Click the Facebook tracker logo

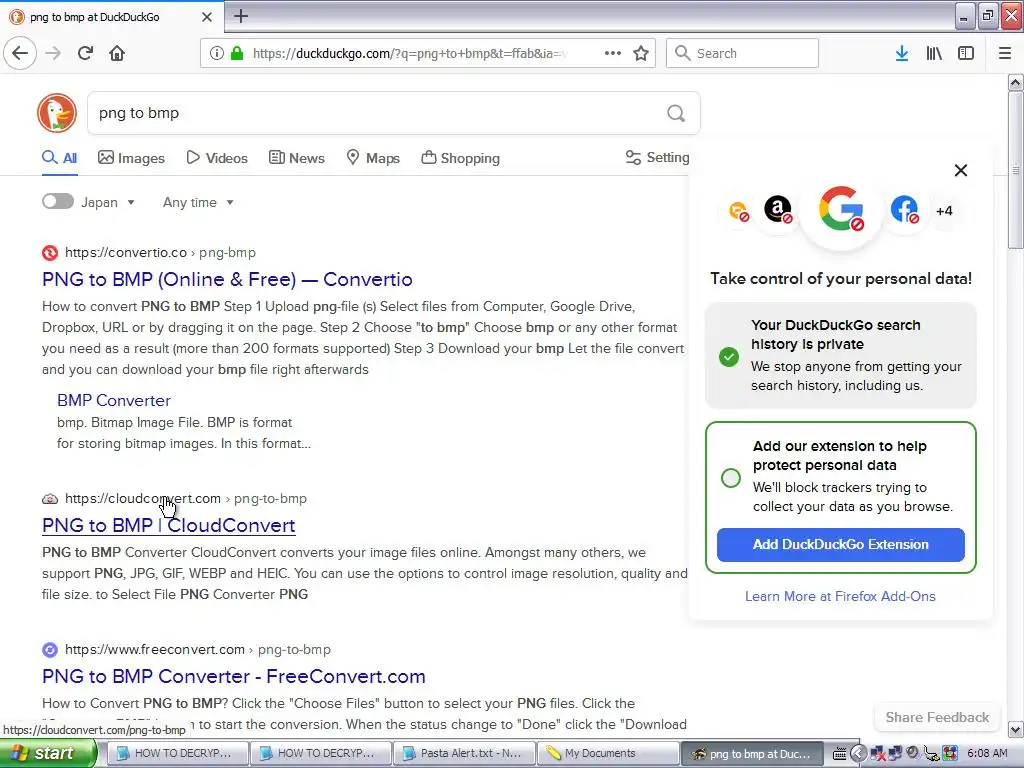point(904,210)
